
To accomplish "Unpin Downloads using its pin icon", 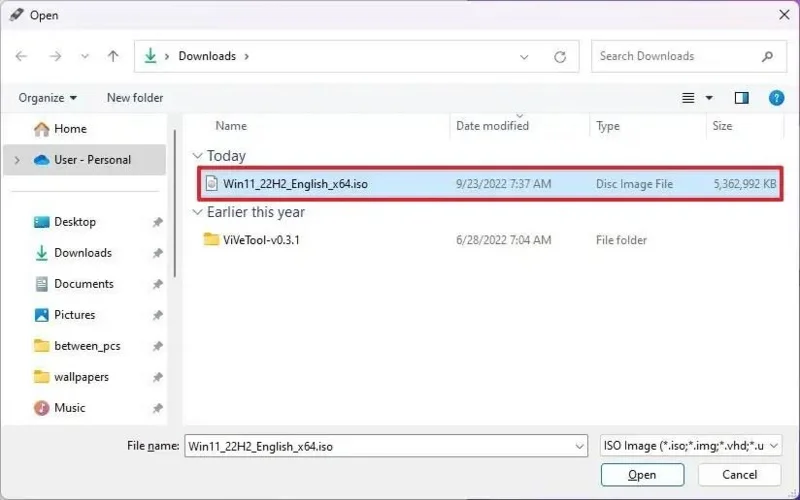I will click(x=157, y=254).
